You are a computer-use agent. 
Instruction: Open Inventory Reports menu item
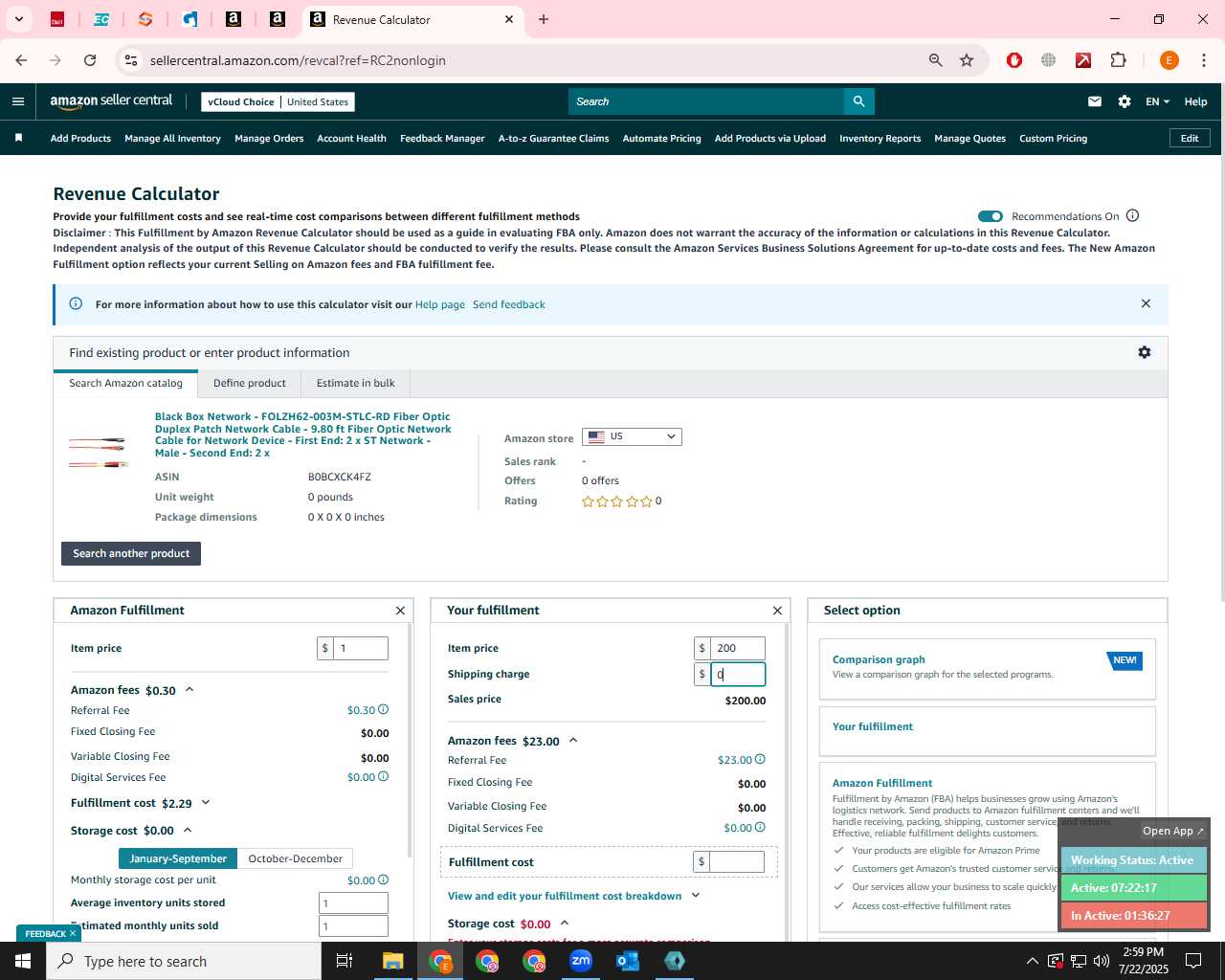(880, 138)
